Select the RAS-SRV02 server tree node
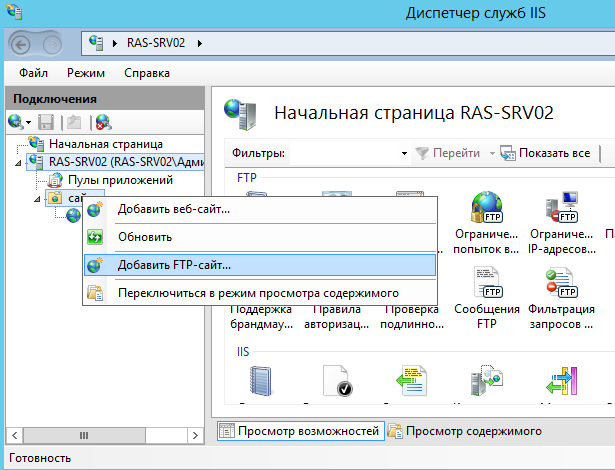Viewport: 615px width, 470px height. 126,162
